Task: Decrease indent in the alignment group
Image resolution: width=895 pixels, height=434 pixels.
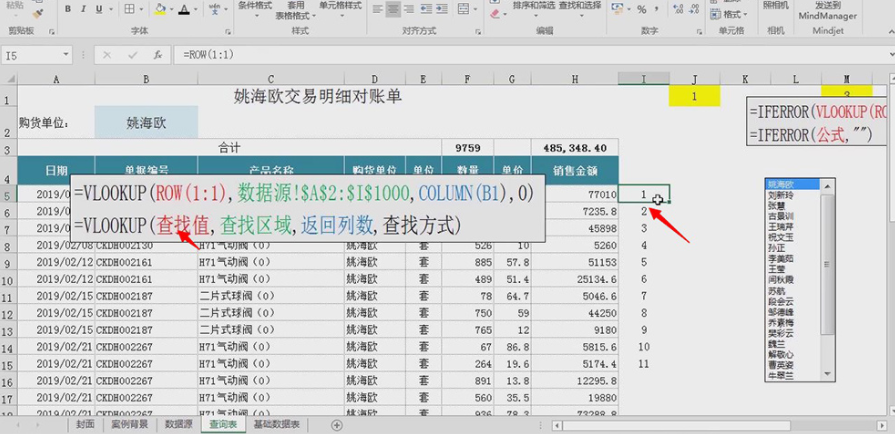Action: [426, 9]
